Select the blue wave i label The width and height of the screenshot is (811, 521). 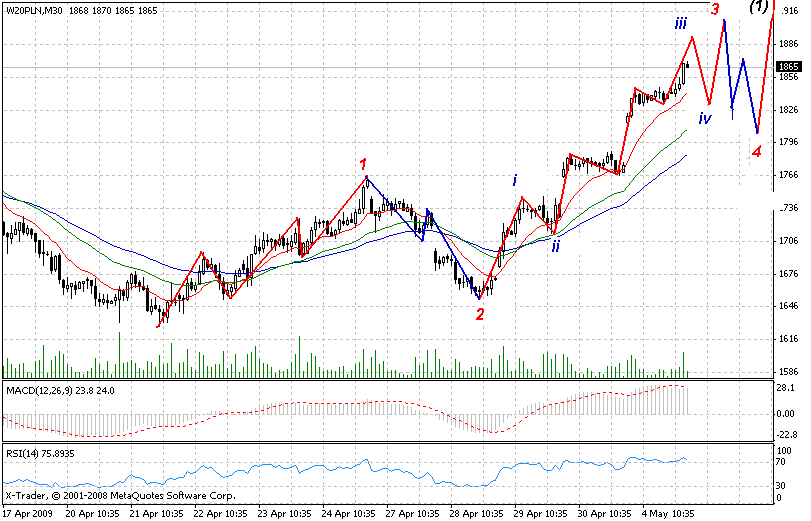coord(515,181)
